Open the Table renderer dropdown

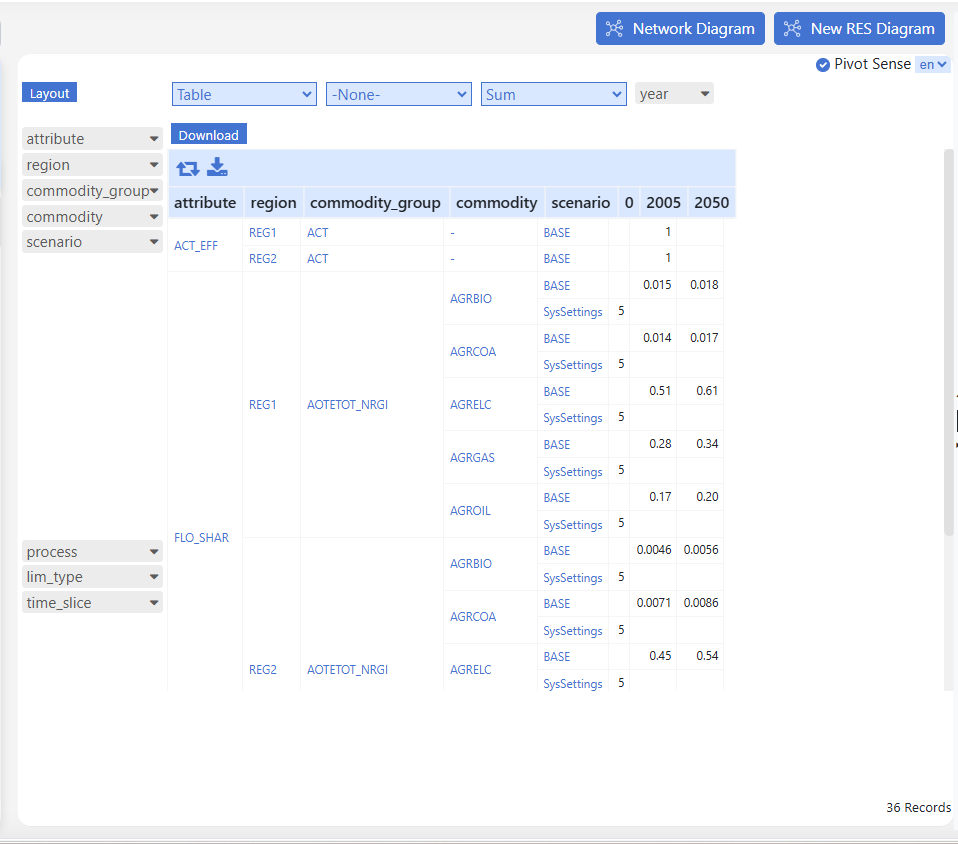coord(244,95)
